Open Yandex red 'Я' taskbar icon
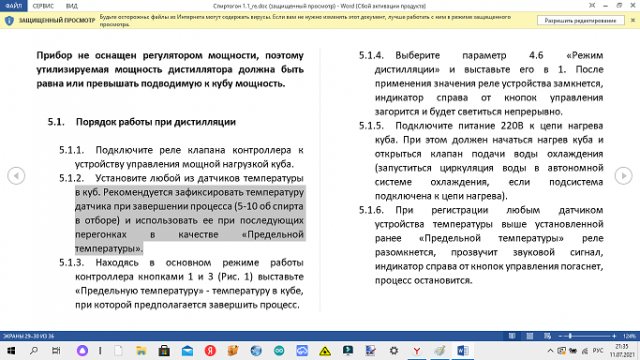 tap(210, 351)
